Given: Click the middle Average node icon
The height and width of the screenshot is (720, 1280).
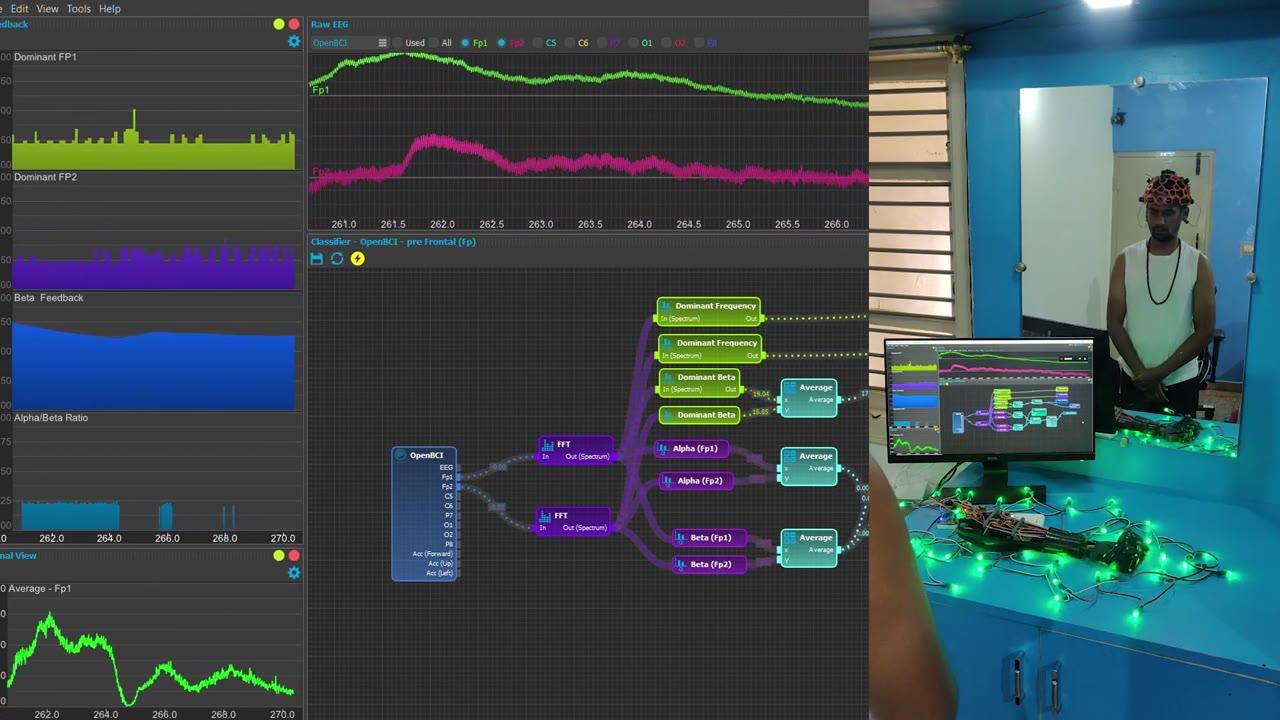Looking at the screenshot, I should tap(789, 456).
